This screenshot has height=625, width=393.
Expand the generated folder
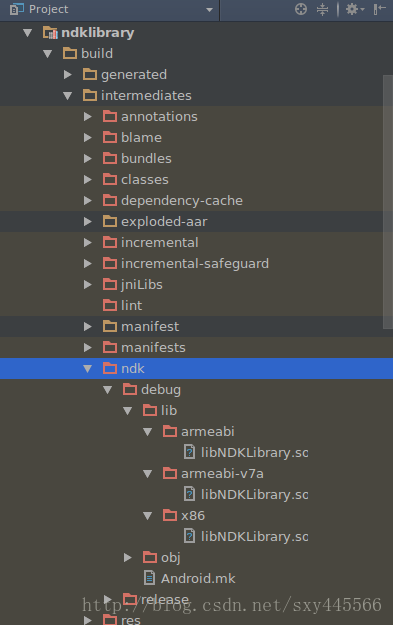coord(67,75)
